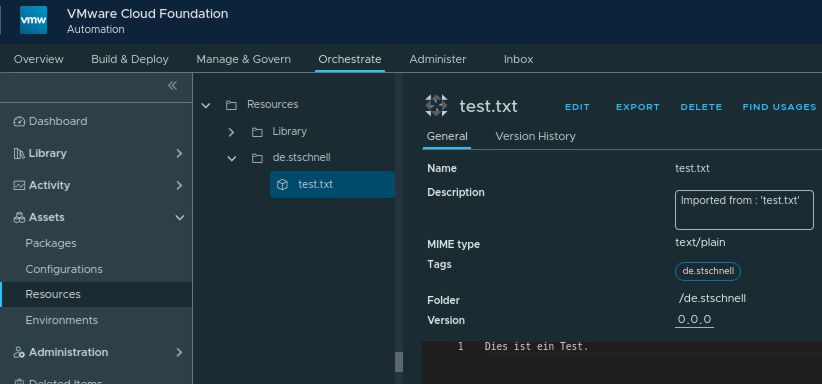Viewport: 822px width, 384px height.
Task: Switch to the Version History tab
Action: [535, 136]
